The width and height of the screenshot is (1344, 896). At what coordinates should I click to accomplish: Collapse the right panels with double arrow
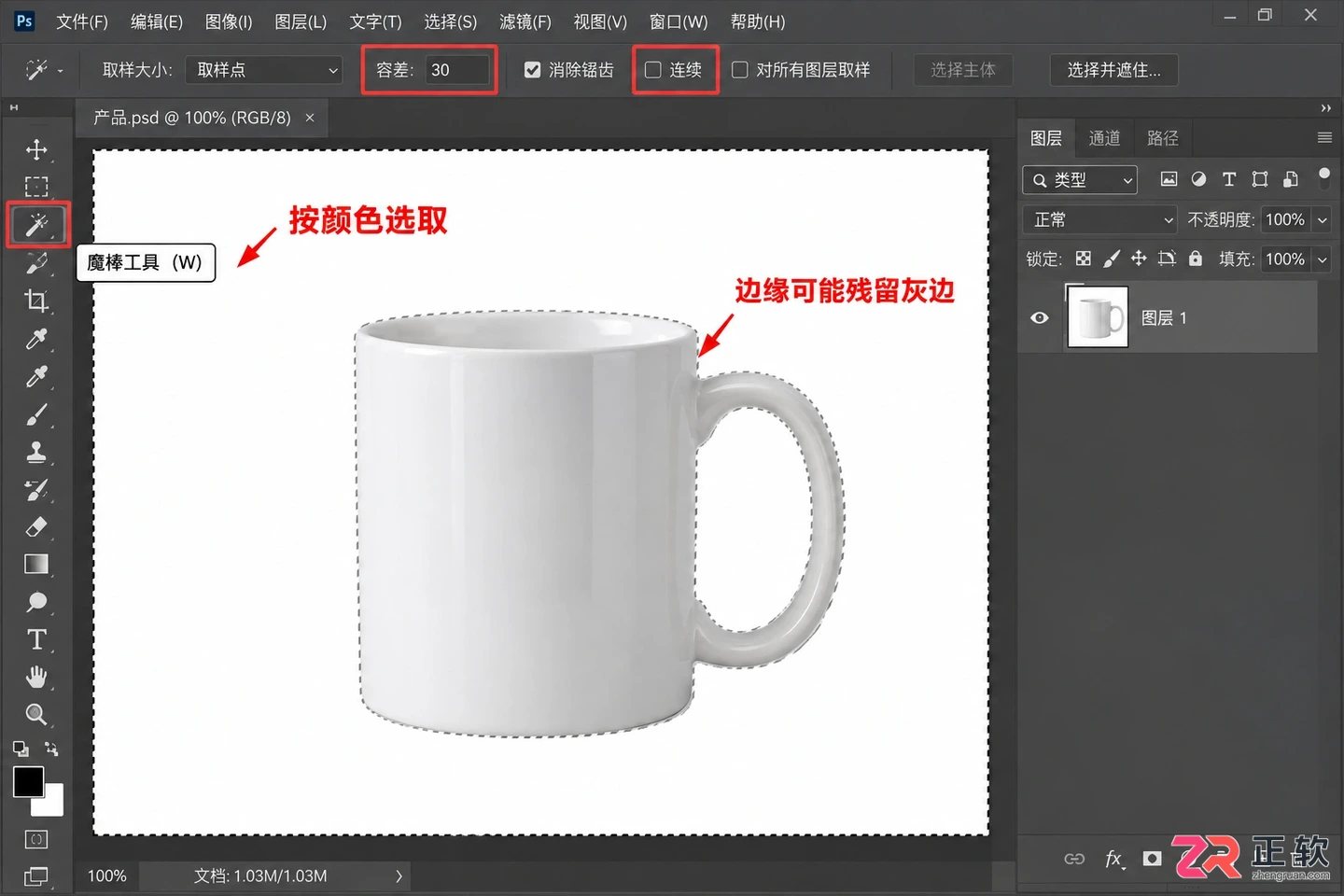coord(1325,108)
